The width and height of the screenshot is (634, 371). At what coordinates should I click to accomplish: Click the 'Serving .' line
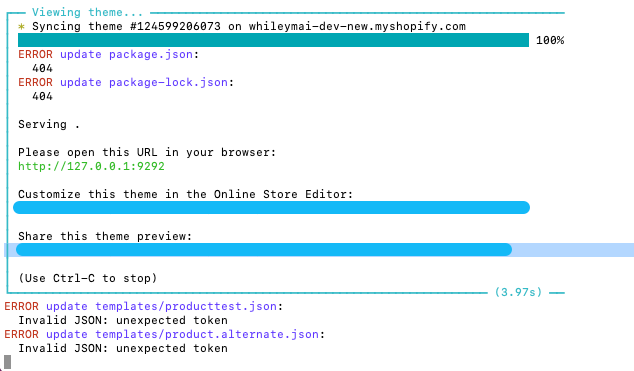[49, 124]
